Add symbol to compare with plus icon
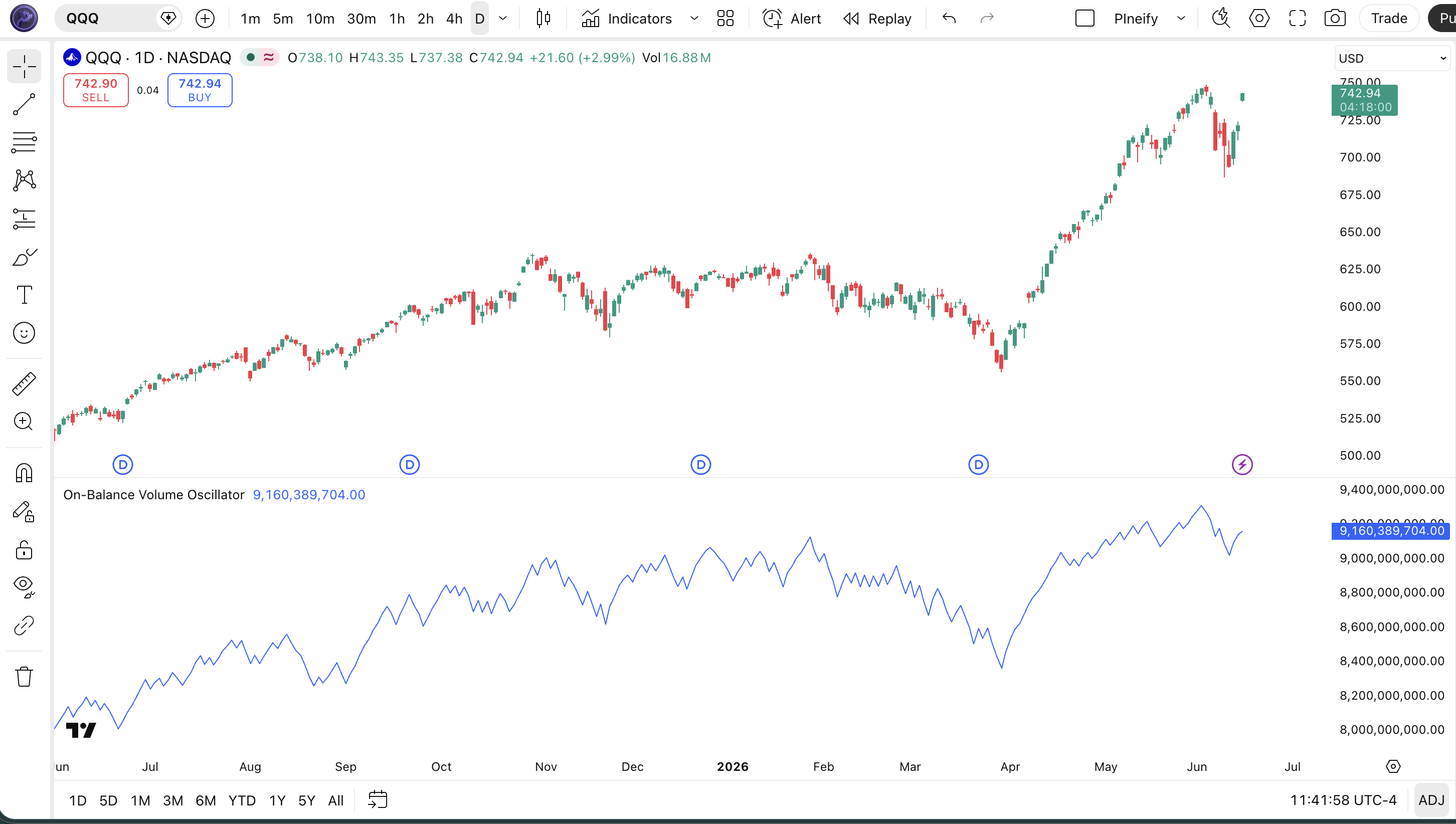The width and height of the screenshot is (1456, 824). tap(205, 19)
